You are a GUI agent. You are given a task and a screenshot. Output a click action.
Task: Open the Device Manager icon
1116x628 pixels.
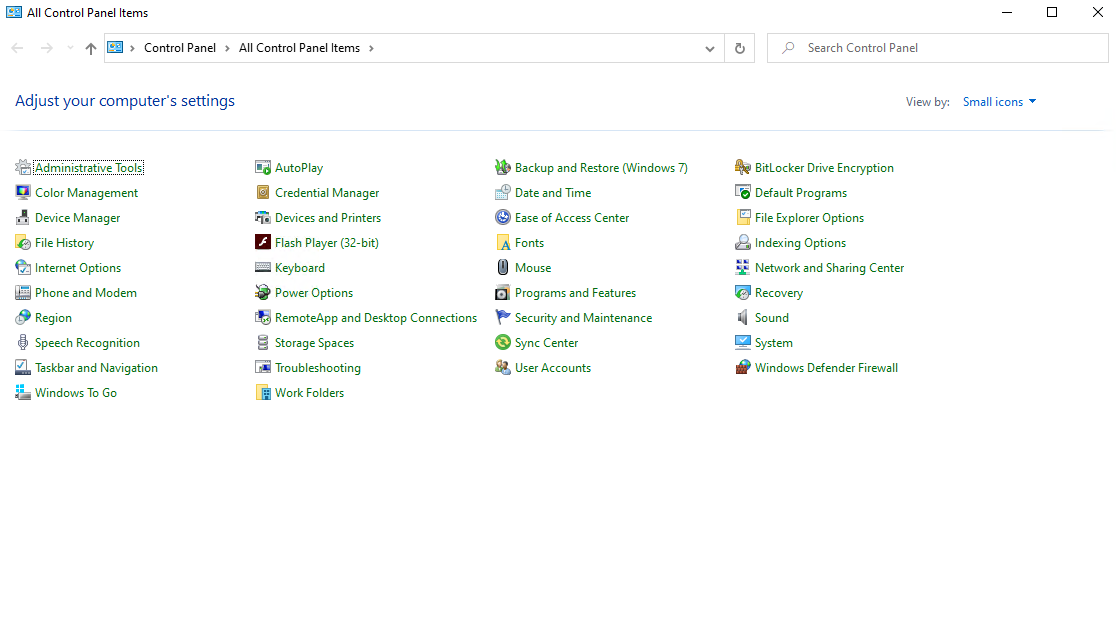pyautogui.click(x=23, y=218)
